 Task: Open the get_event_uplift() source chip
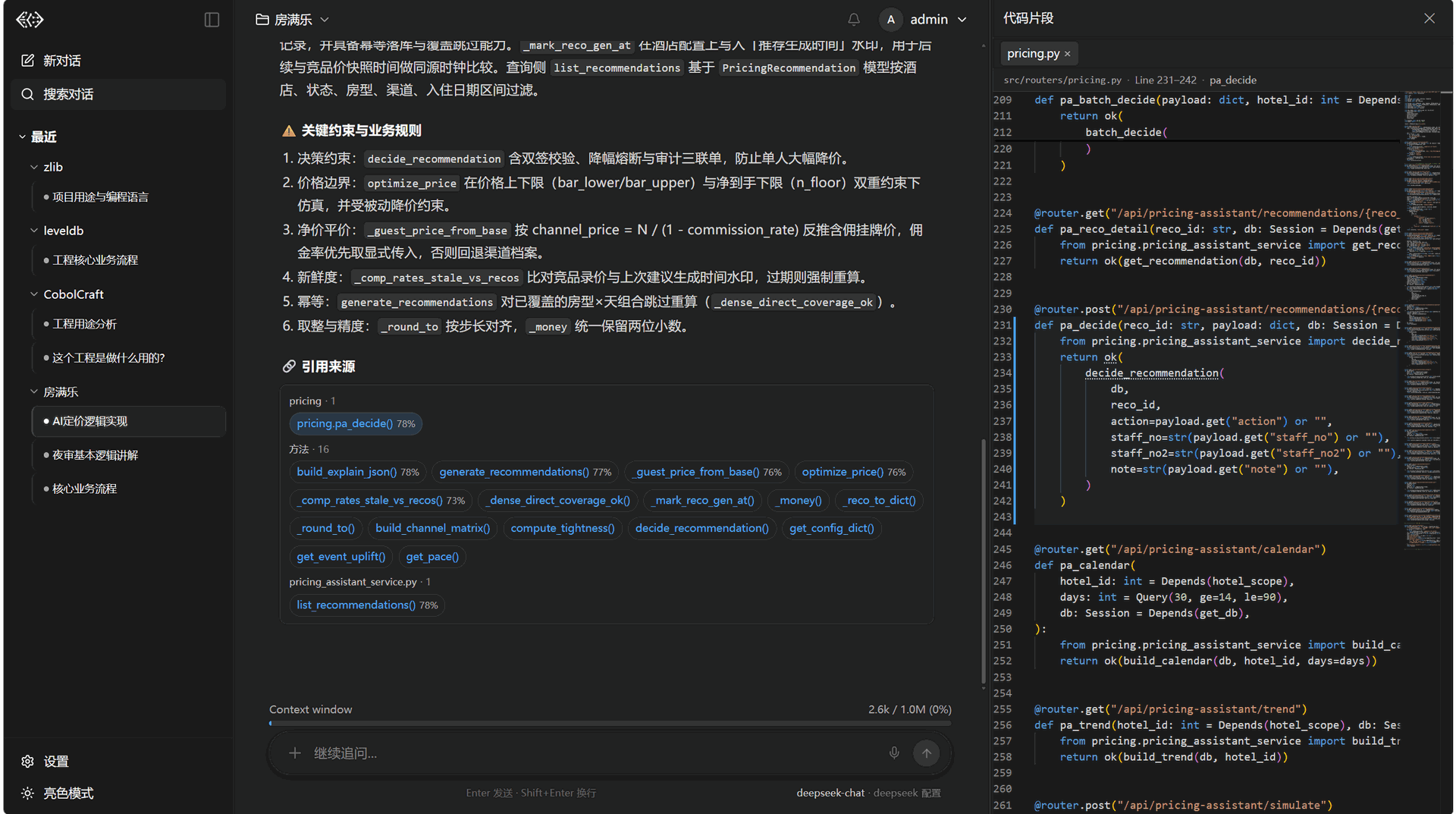pyautogui.click(x=340, y=557)
